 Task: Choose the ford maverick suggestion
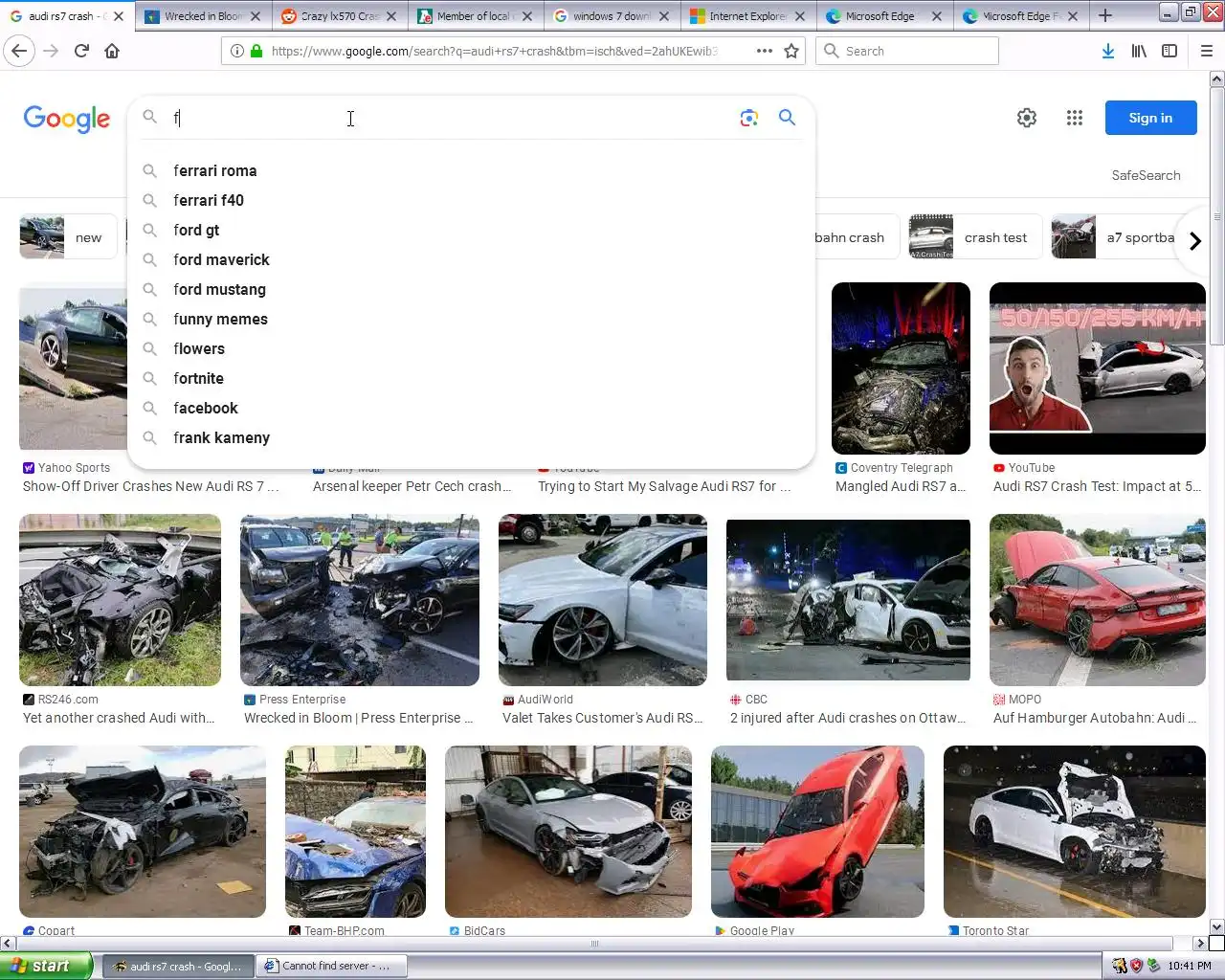pyautogui.click(x=471, y=259)
